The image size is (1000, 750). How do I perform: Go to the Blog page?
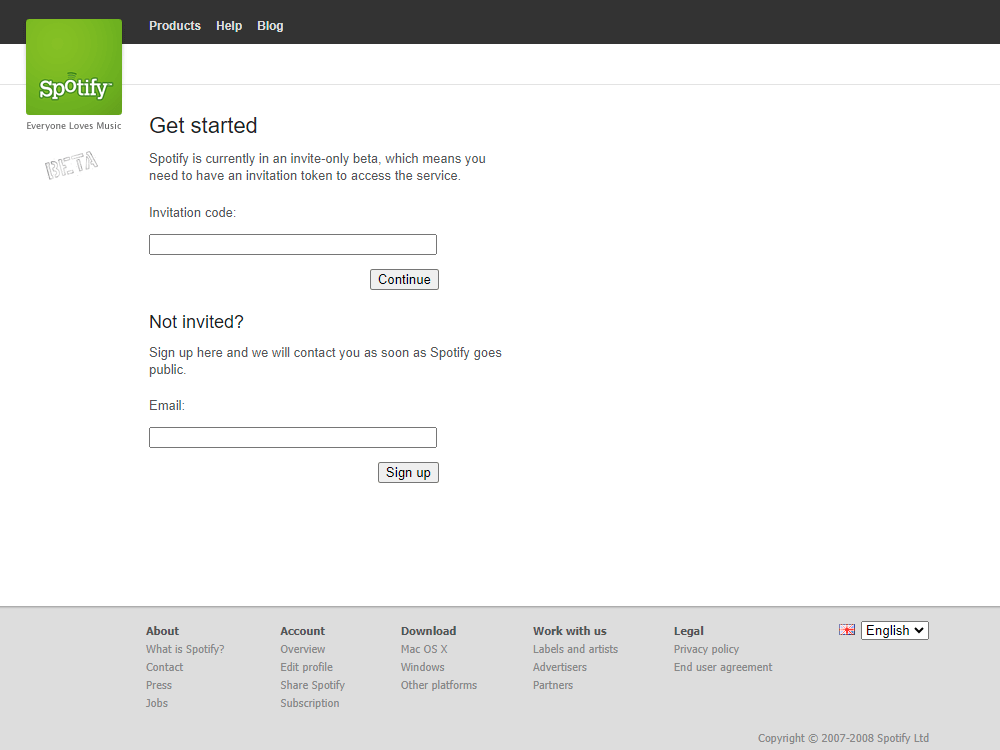tap(270, 26)
